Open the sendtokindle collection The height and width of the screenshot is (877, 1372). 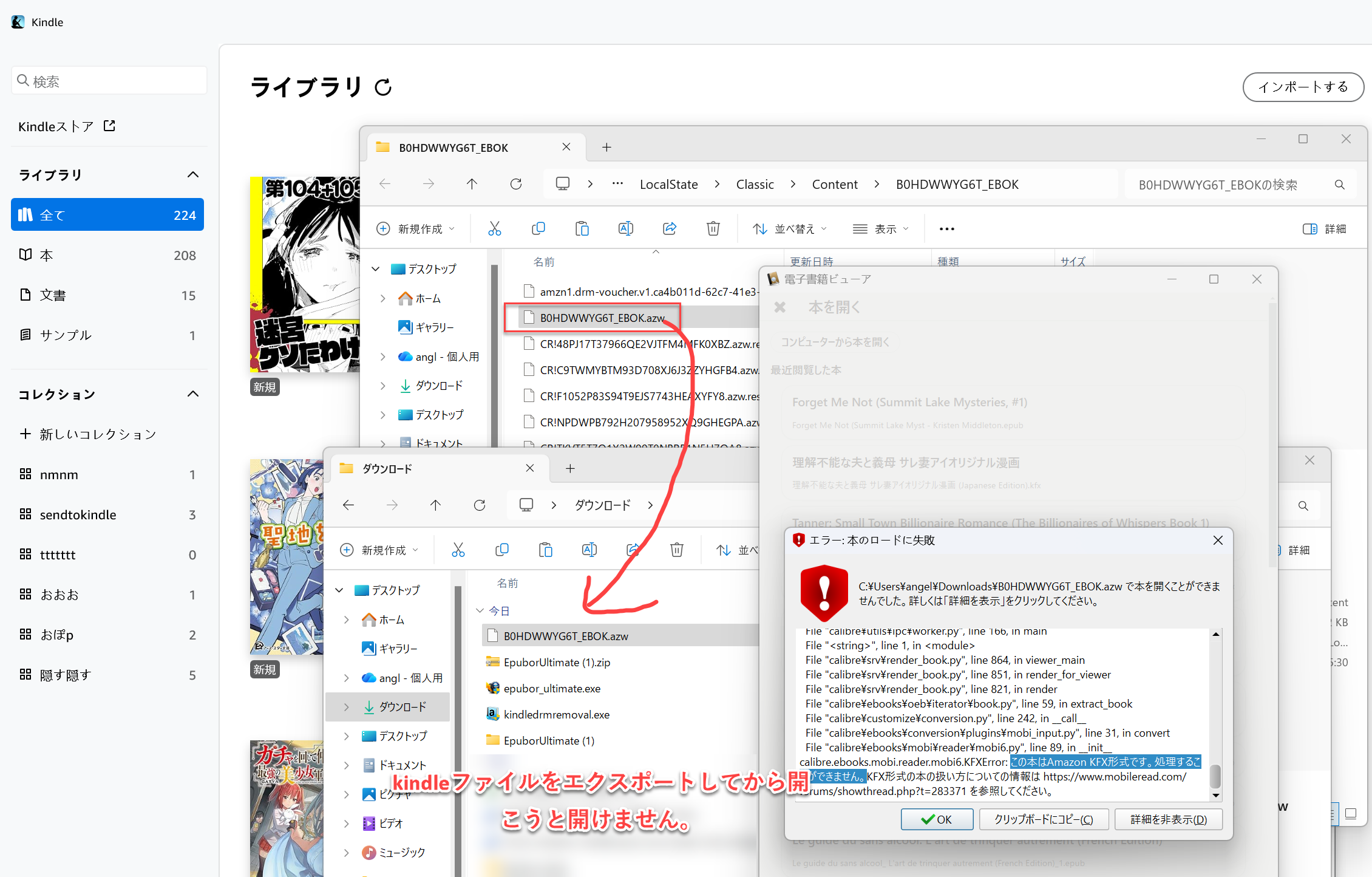[107, 514]
